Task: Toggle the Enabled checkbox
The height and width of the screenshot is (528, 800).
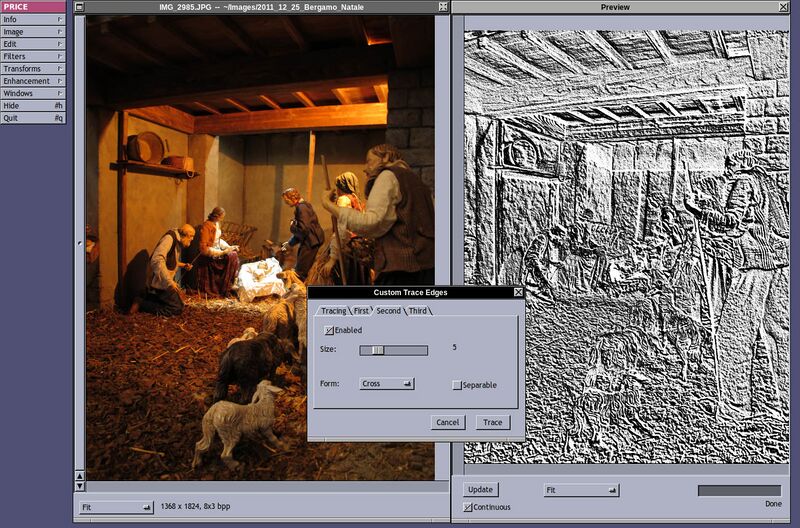Action: (329, 331)
